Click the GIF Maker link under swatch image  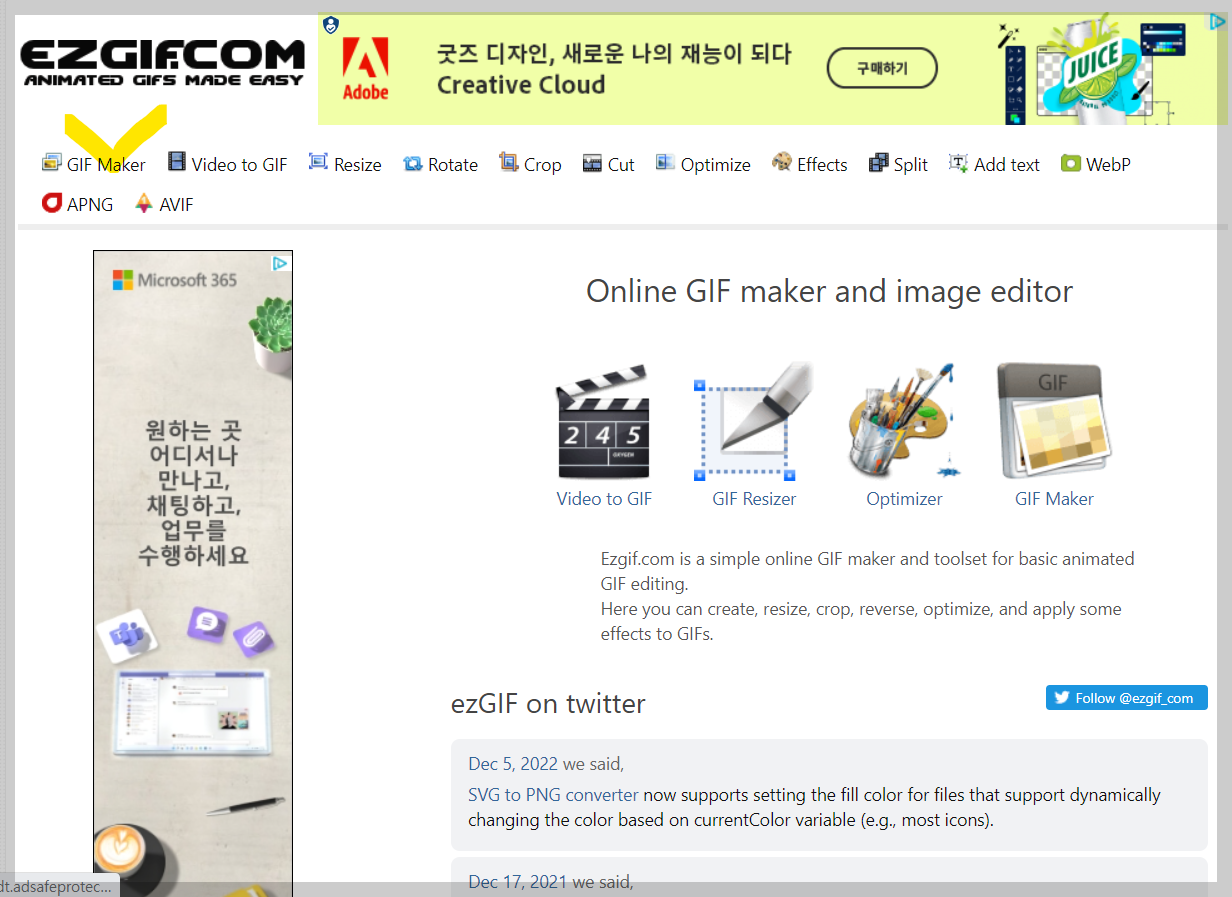click(x=1054, y=499)
